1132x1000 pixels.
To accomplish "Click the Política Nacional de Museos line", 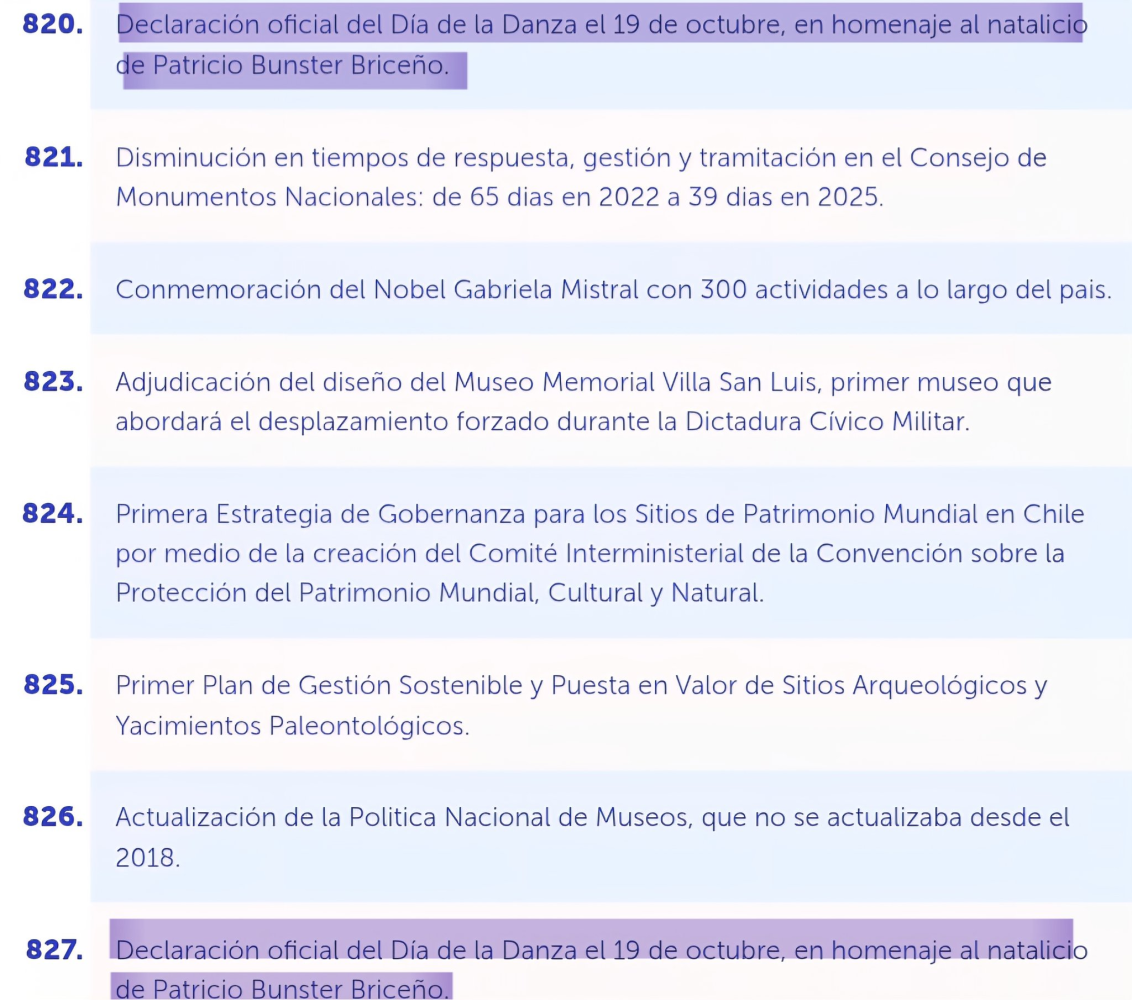I will [x=592, y=817].
